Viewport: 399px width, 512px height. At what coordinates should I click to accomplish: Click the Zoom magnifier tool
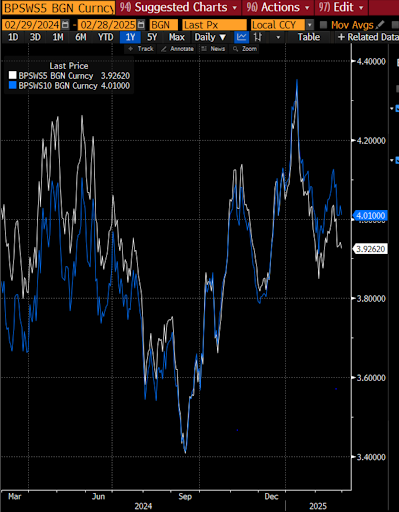(x=245, y=49)
